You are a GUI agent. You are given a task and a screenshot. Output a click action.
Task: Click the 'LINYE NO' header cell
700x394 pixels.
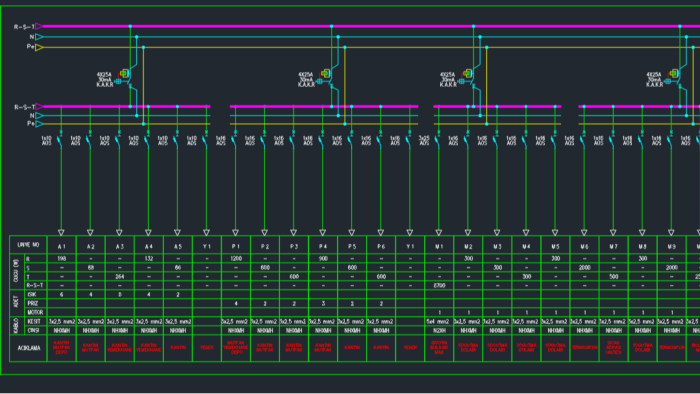pos(28,245)
